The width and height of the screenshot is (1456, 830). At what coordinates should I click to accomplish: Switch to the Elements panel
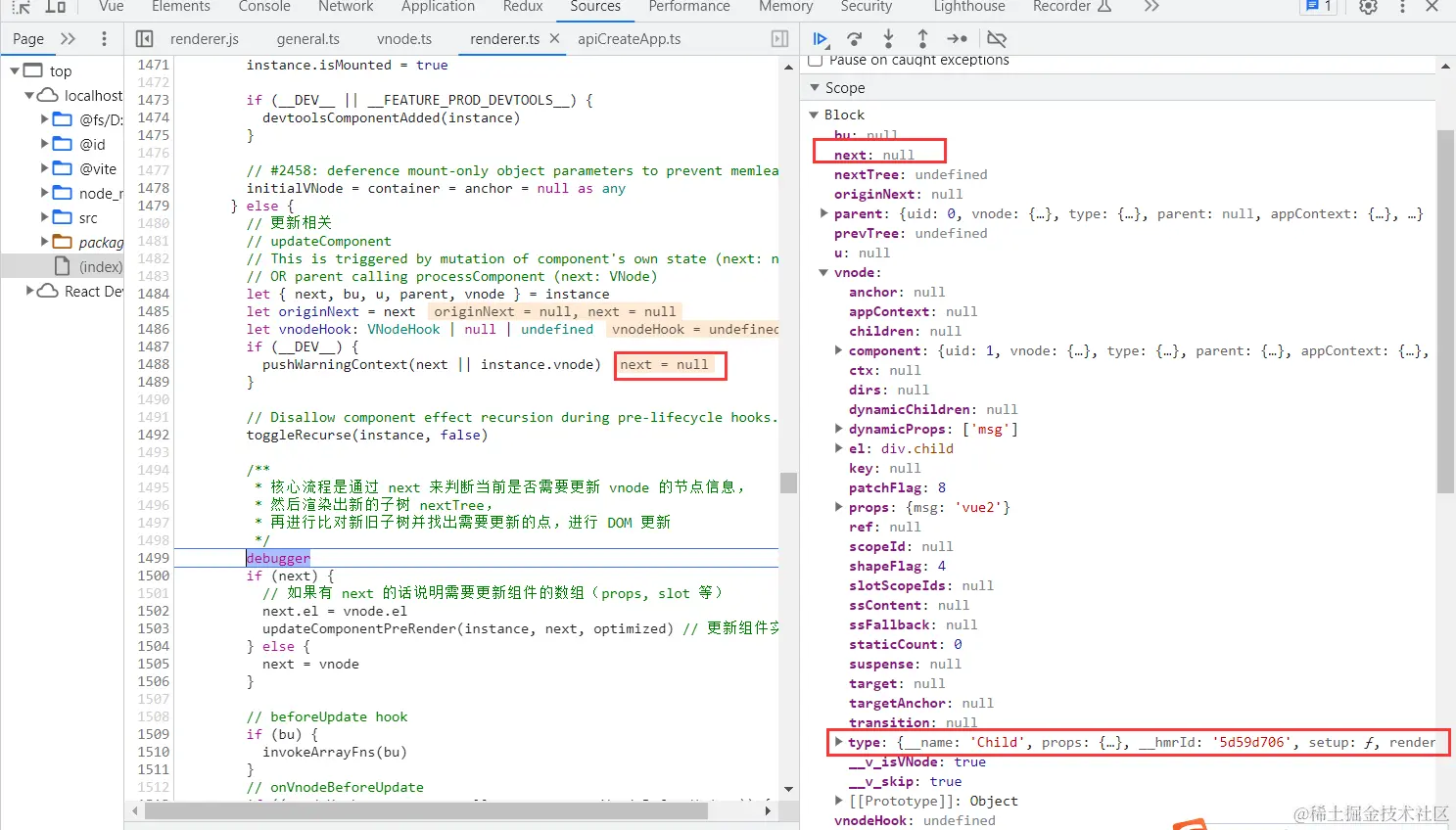180,7
